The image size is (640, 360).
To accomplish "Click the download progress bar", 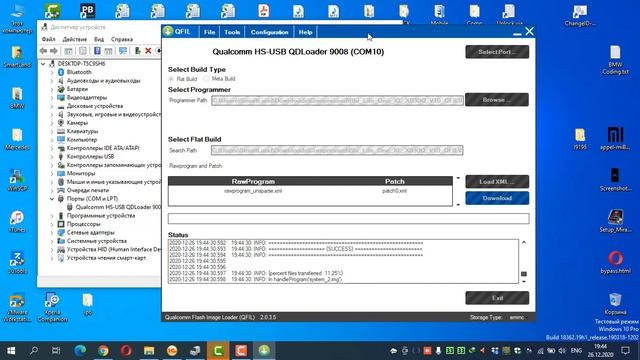I will coord(349,218).
